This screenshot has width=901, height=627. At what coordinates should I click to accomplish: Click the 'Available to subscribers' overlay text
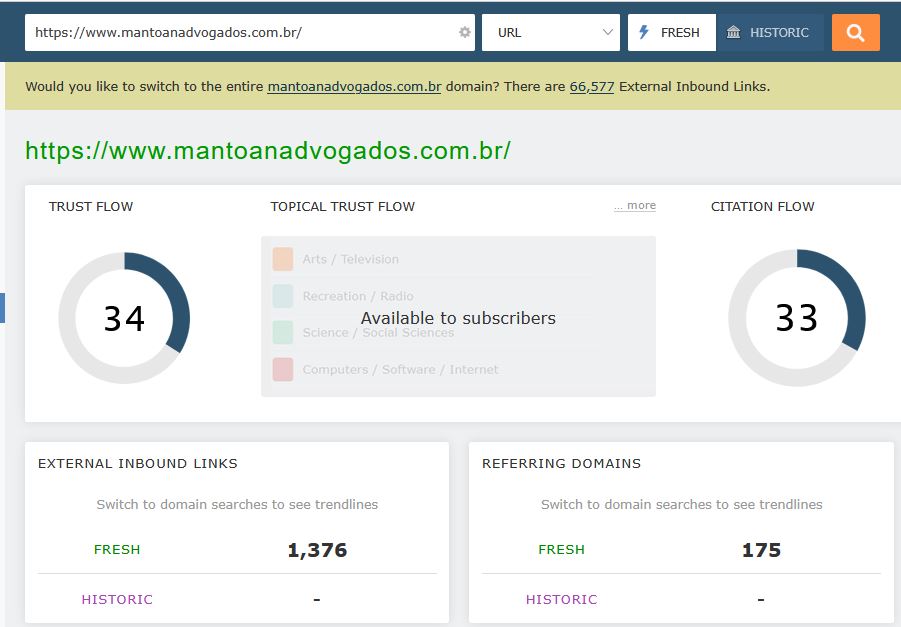[x=459, y=318]
